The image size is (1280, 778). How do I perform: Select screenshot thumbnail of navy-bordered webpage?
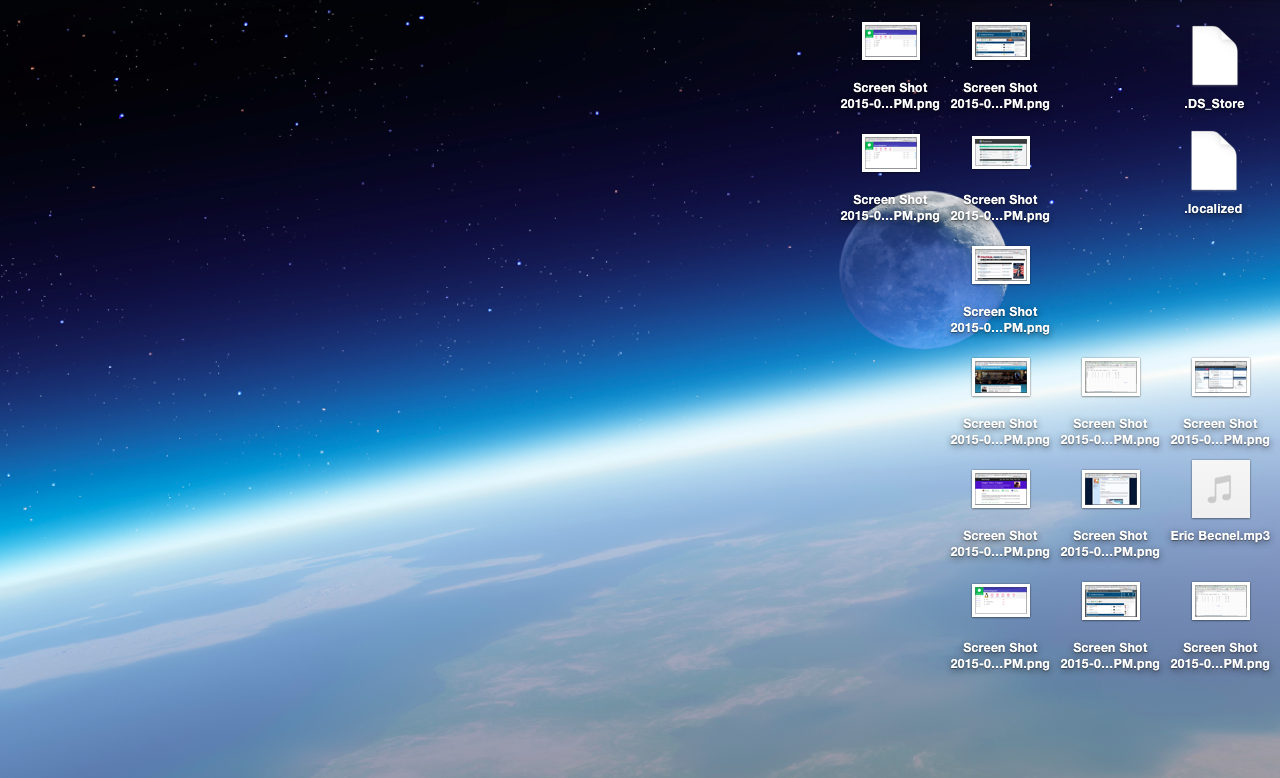tap(1110, 489)
